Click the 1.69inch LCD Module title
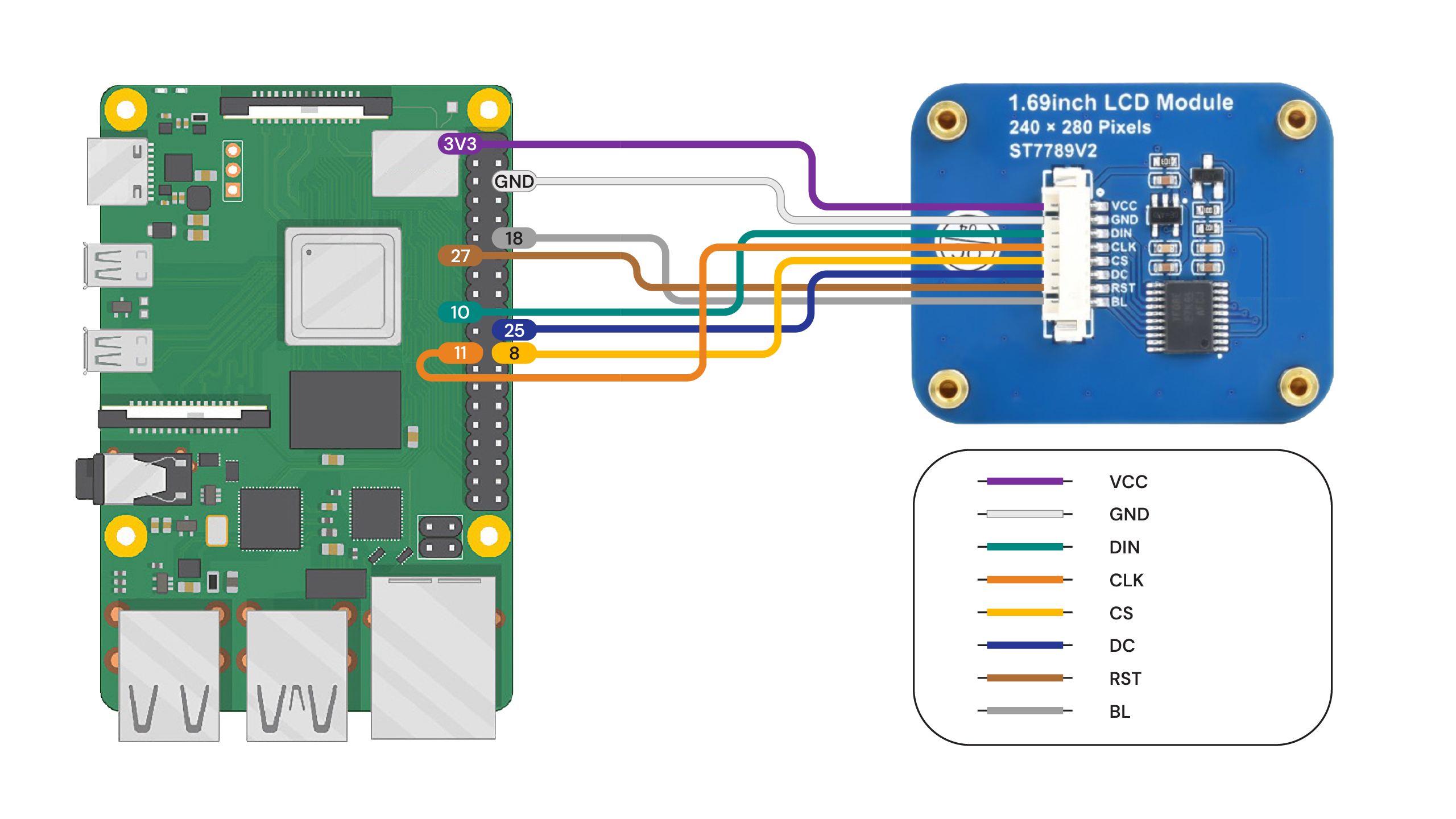1456x819 pixels. pyautogui.click(x=1120, y=102)
